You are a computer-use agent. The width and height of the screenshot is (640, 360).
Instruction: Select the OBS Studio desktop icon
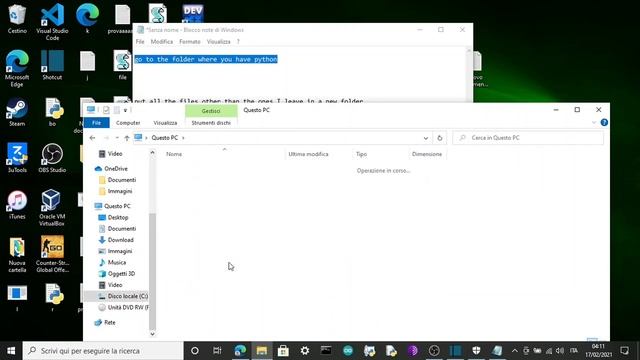tap(52, 158)
